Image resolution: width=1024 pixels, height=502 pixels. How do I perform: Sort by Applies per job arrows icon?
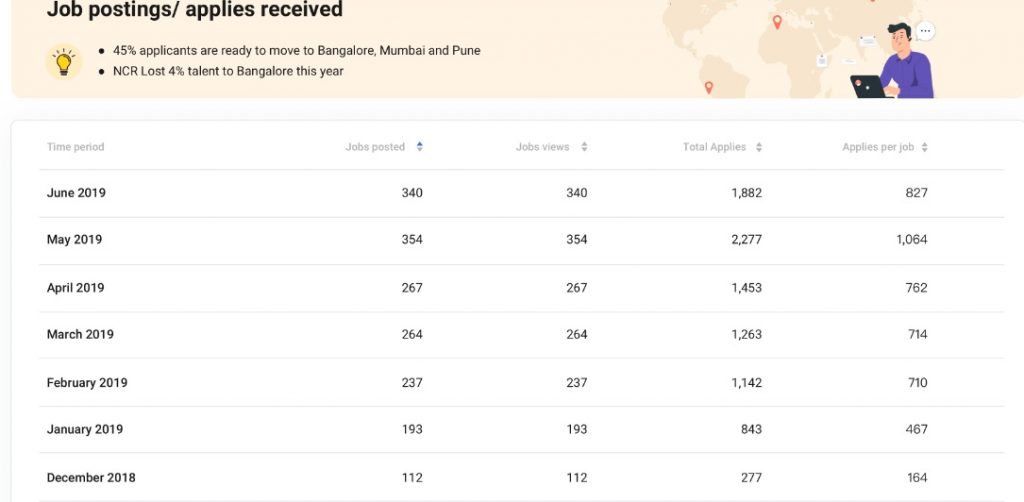point(924,147)
